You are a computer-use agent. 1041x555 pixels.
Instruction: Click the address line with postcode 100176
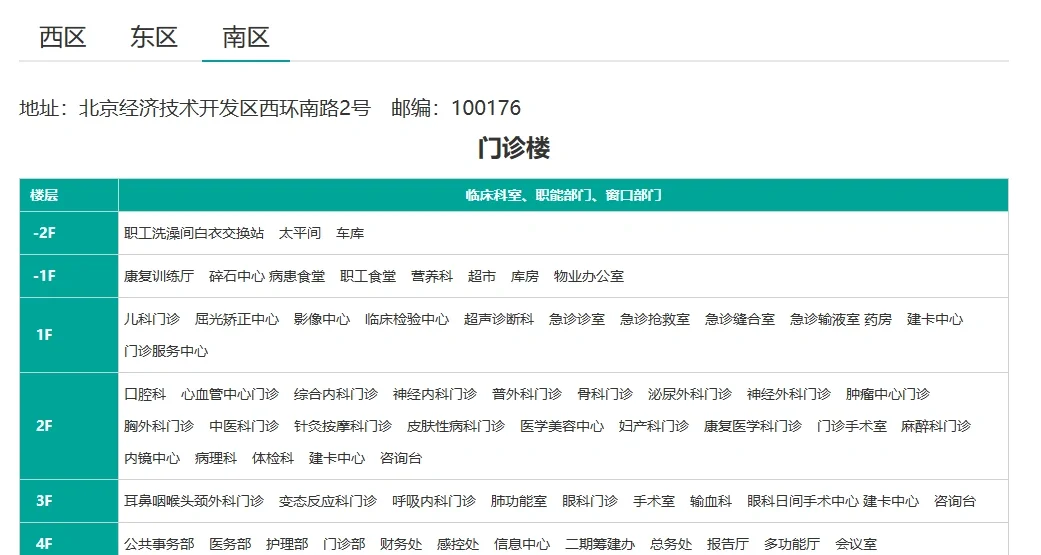[x=270, y=108]
